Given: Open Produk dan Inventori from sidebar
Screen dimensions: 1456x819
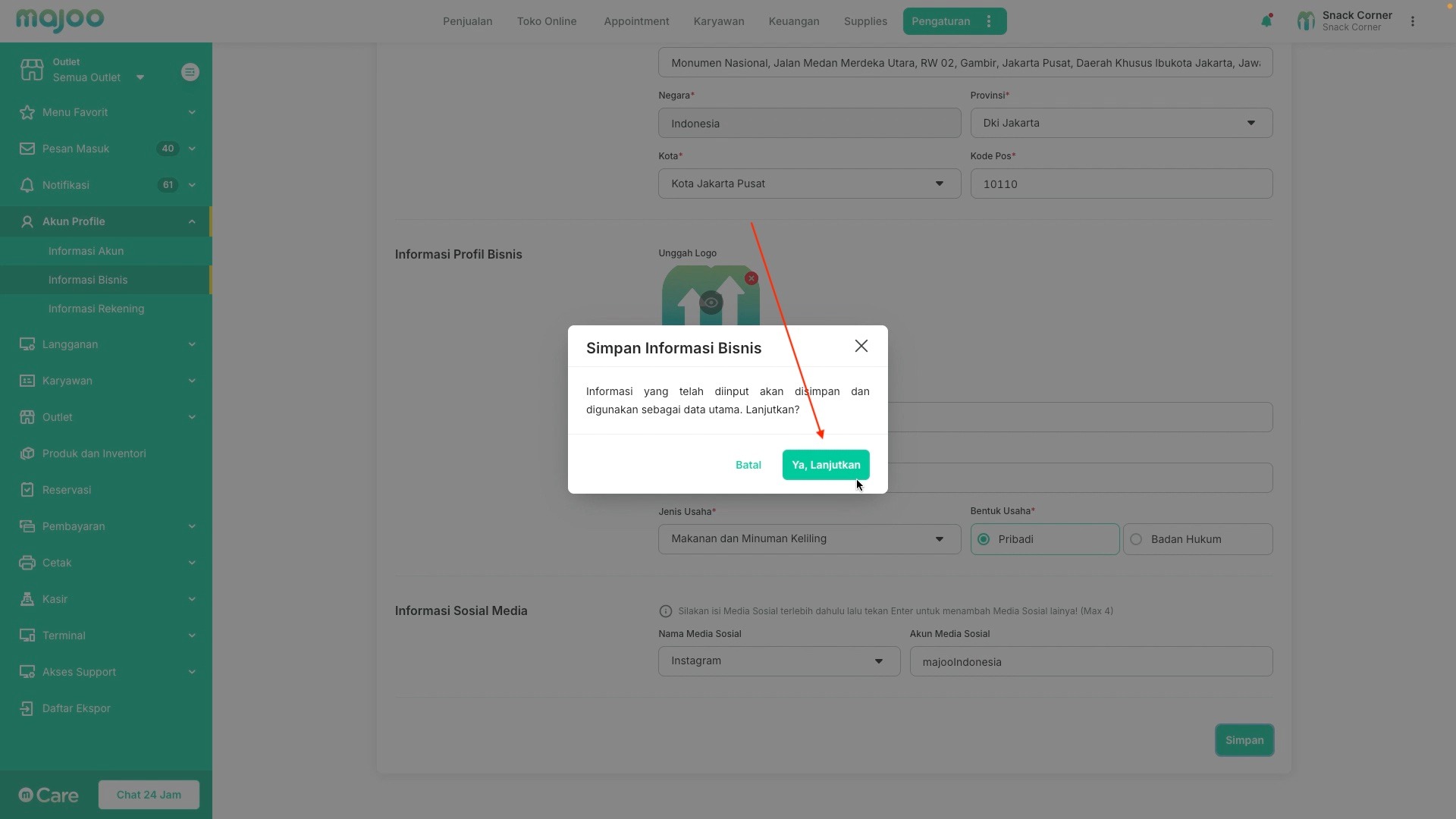Looking at the screenshot, I should (x=94, y=453).
